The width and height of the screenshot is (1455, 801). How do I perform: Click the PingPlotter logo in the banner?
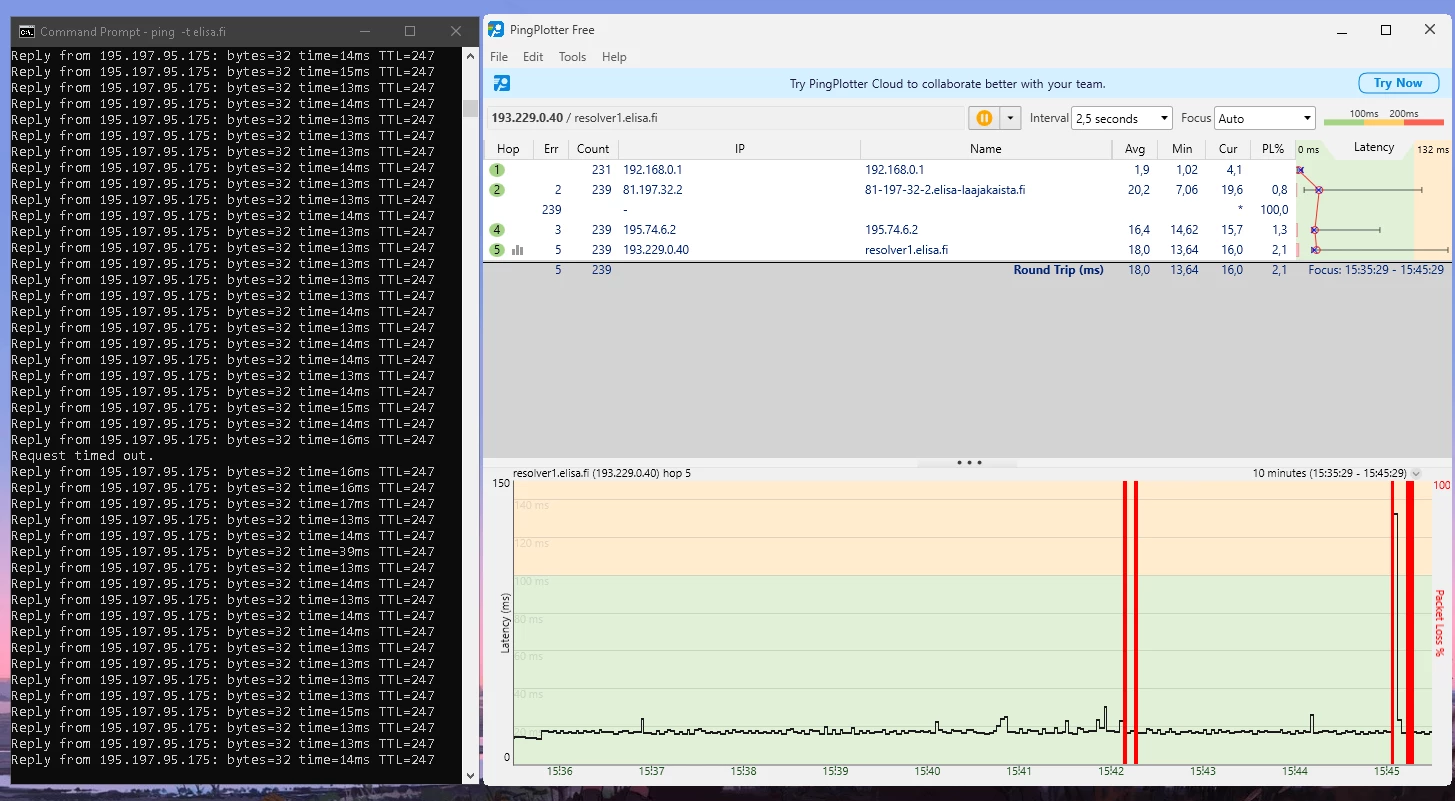coord(502,84)
